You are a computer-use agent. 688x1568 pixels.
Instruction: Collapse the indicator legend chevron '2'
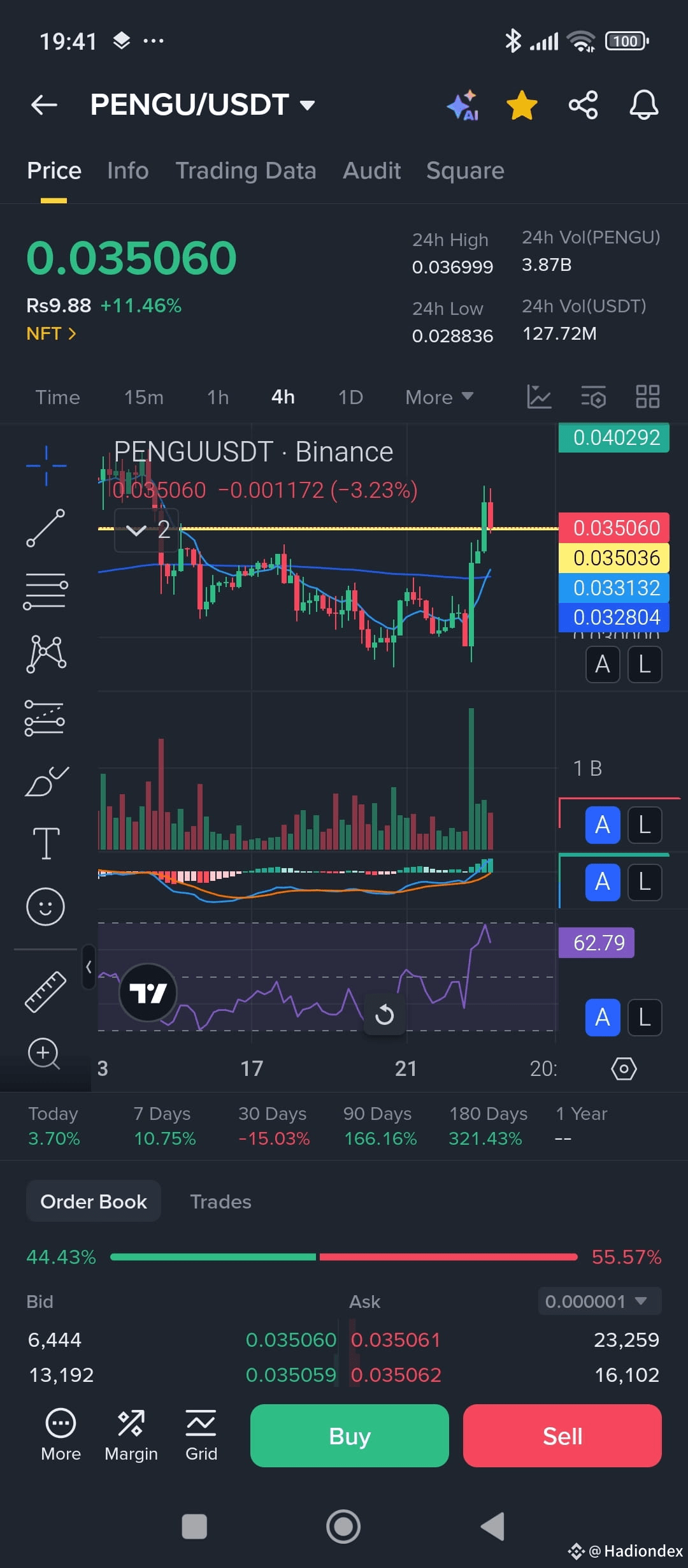147,529
